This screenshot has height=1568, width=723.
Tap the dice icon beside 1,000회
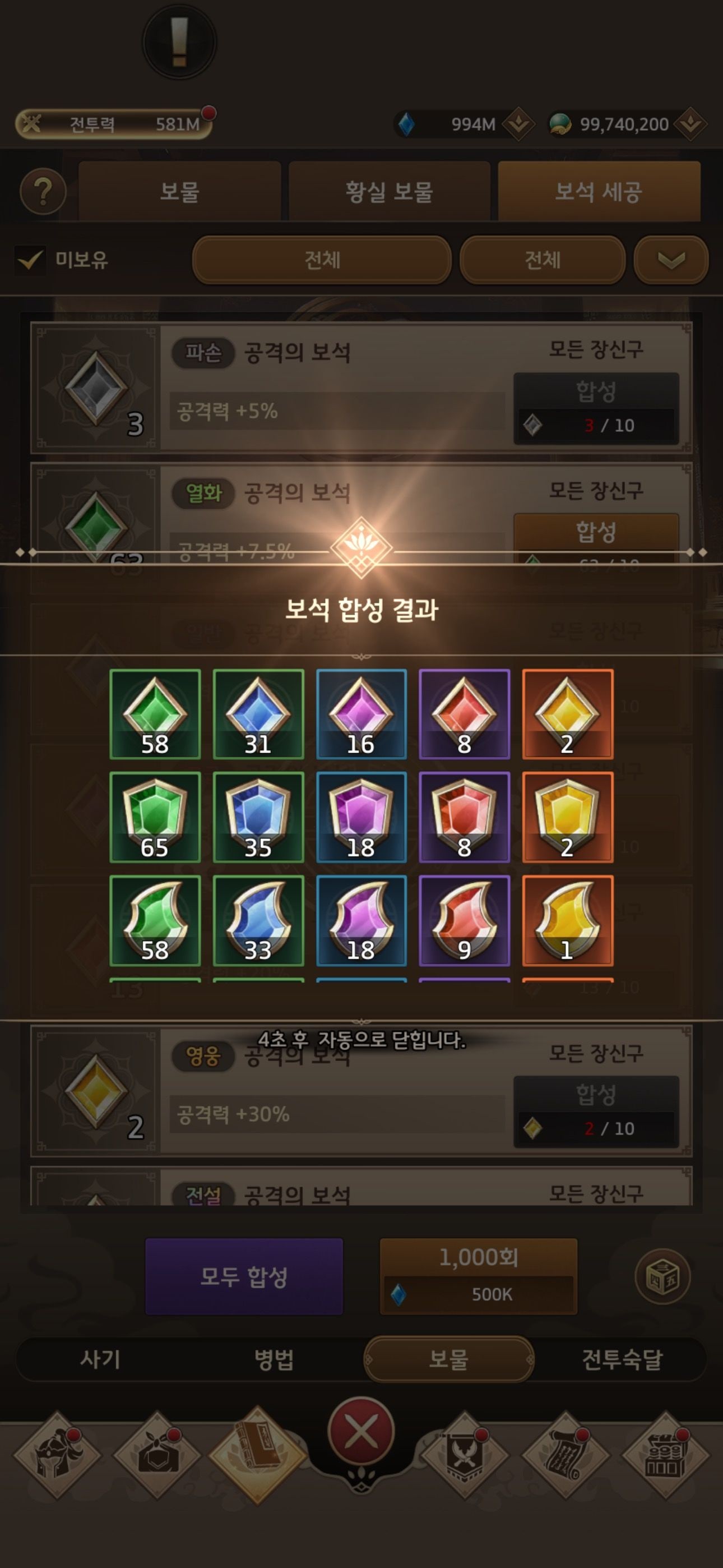tap(662, 1276)
